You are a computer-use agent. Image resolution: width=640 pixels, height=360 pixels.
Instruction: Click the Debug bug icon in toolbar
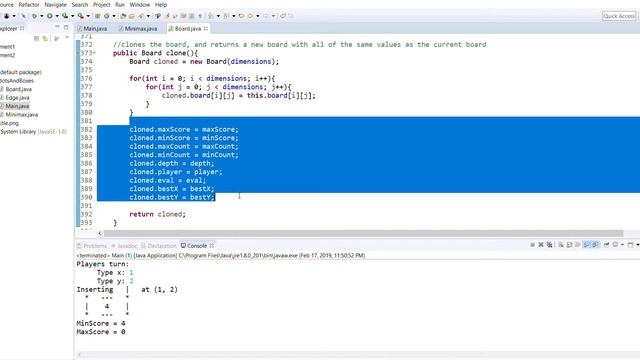pos(34,16)
